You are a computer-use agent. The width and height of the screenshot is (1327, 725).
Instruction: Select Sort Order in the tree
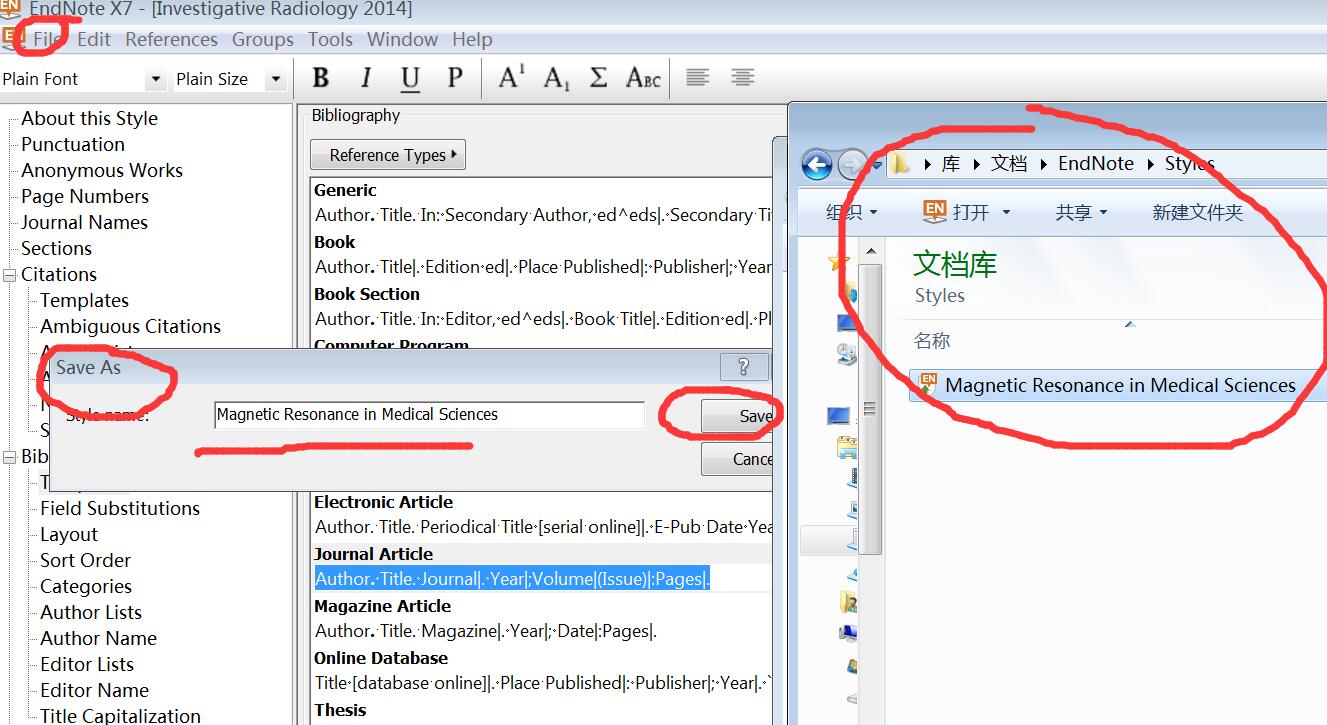point(85,560)
